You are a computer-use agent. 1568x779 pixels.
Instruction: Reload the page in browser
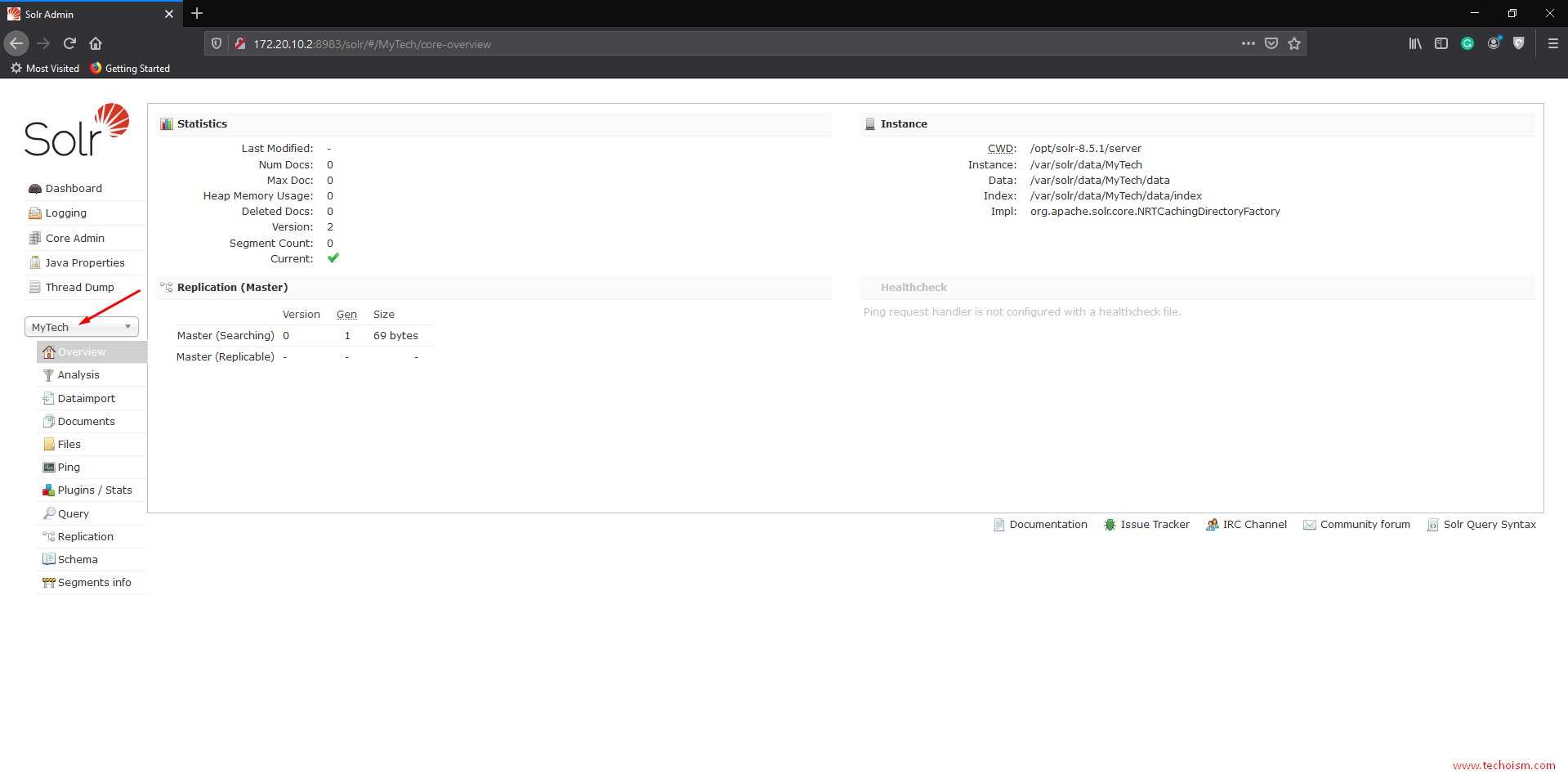tap(69, 43)
